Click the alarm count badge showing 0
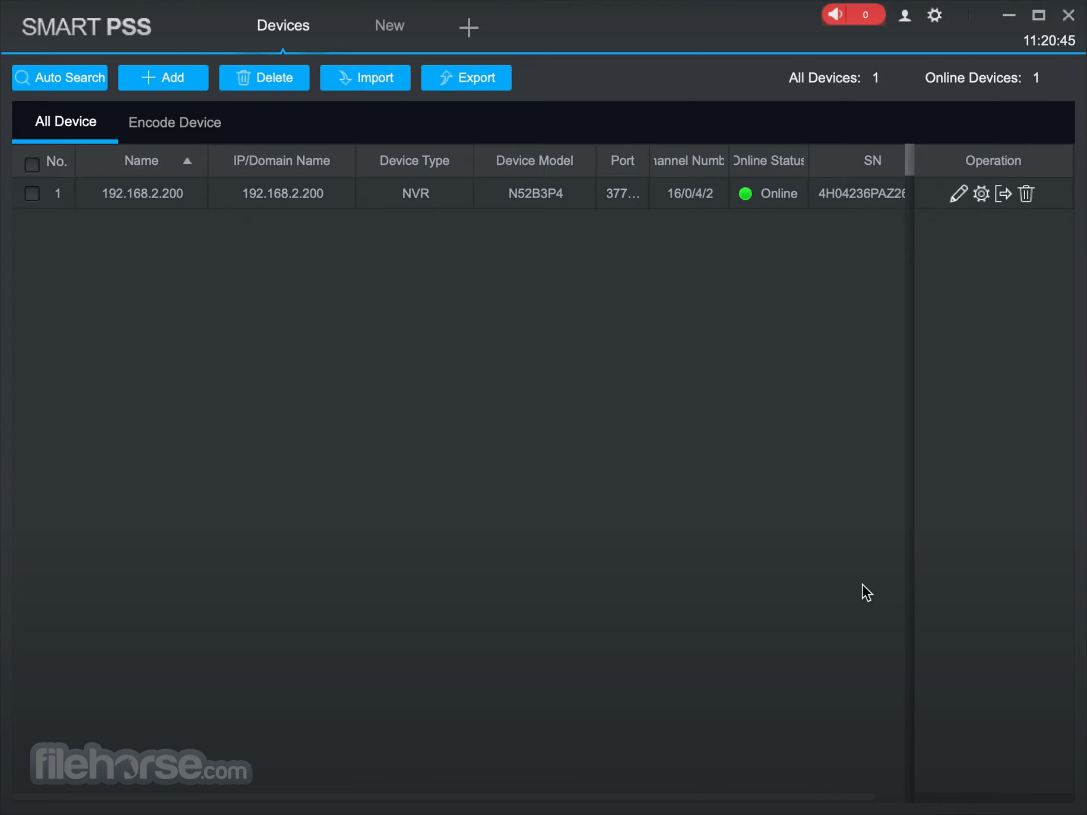Screen dimensions: 1087x815 [x=865, y=15]
